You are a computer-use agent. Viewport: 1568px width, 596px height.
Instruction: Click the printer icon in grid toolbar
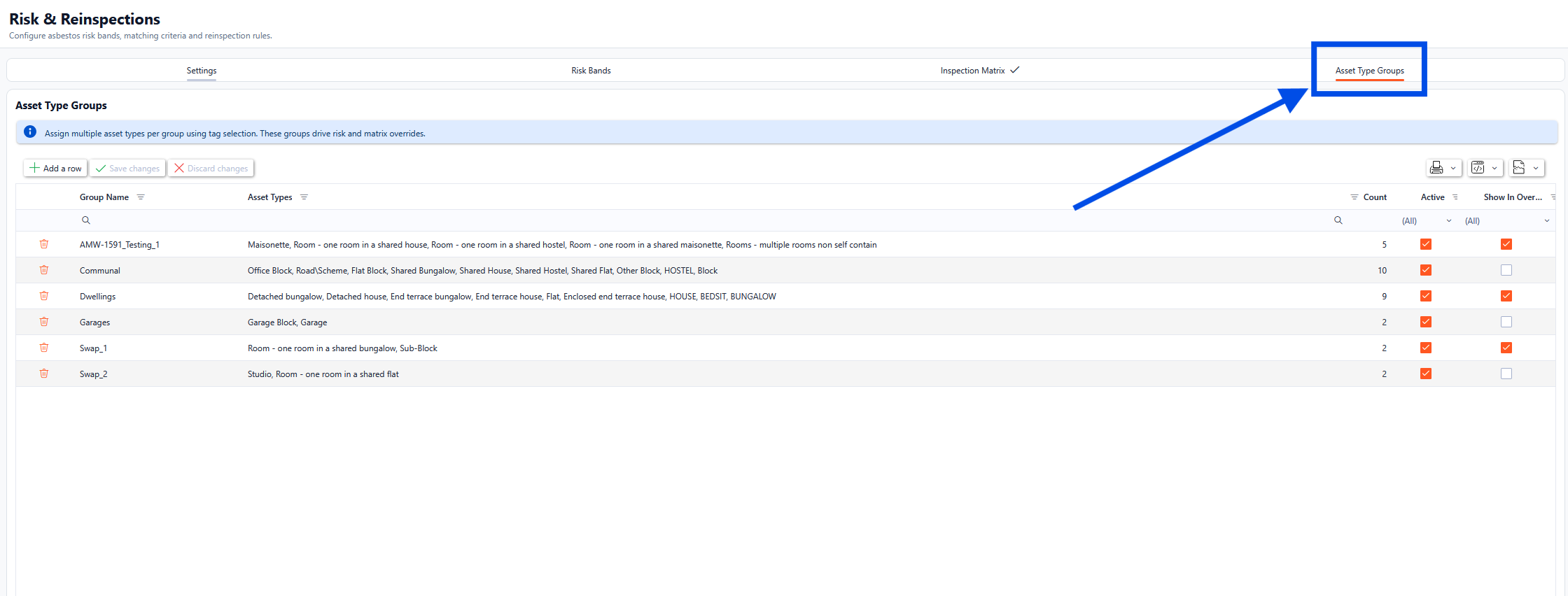click(1436, 168)
